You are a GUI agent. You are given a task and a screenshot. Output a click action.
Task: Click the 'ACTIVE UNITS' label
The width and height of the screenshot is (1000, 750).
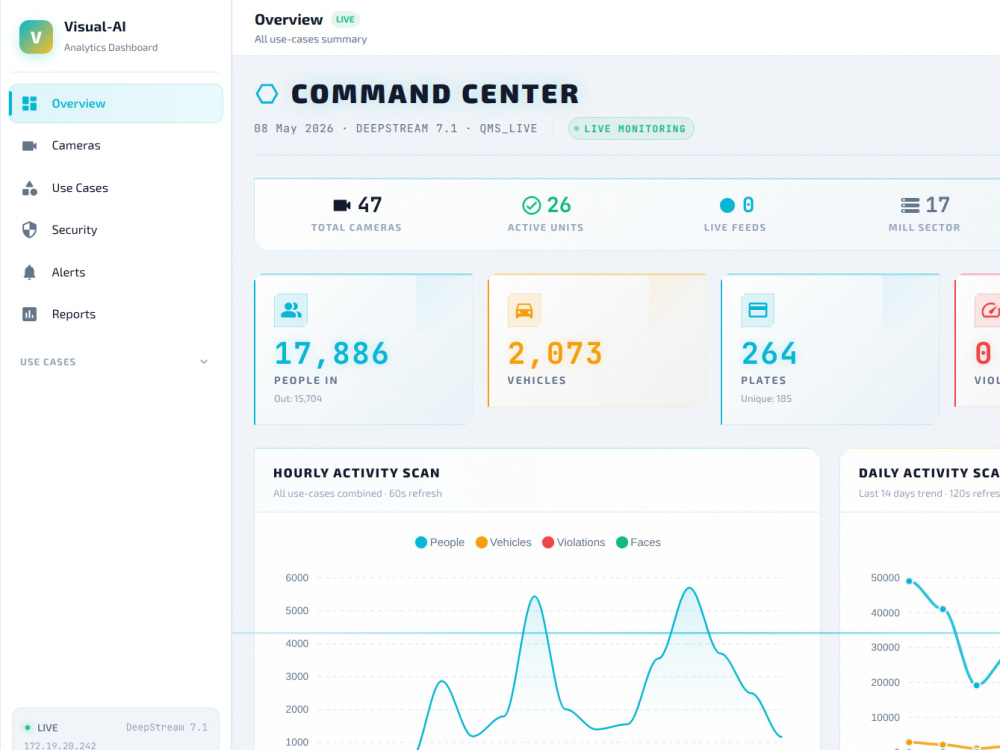(545, 228)
